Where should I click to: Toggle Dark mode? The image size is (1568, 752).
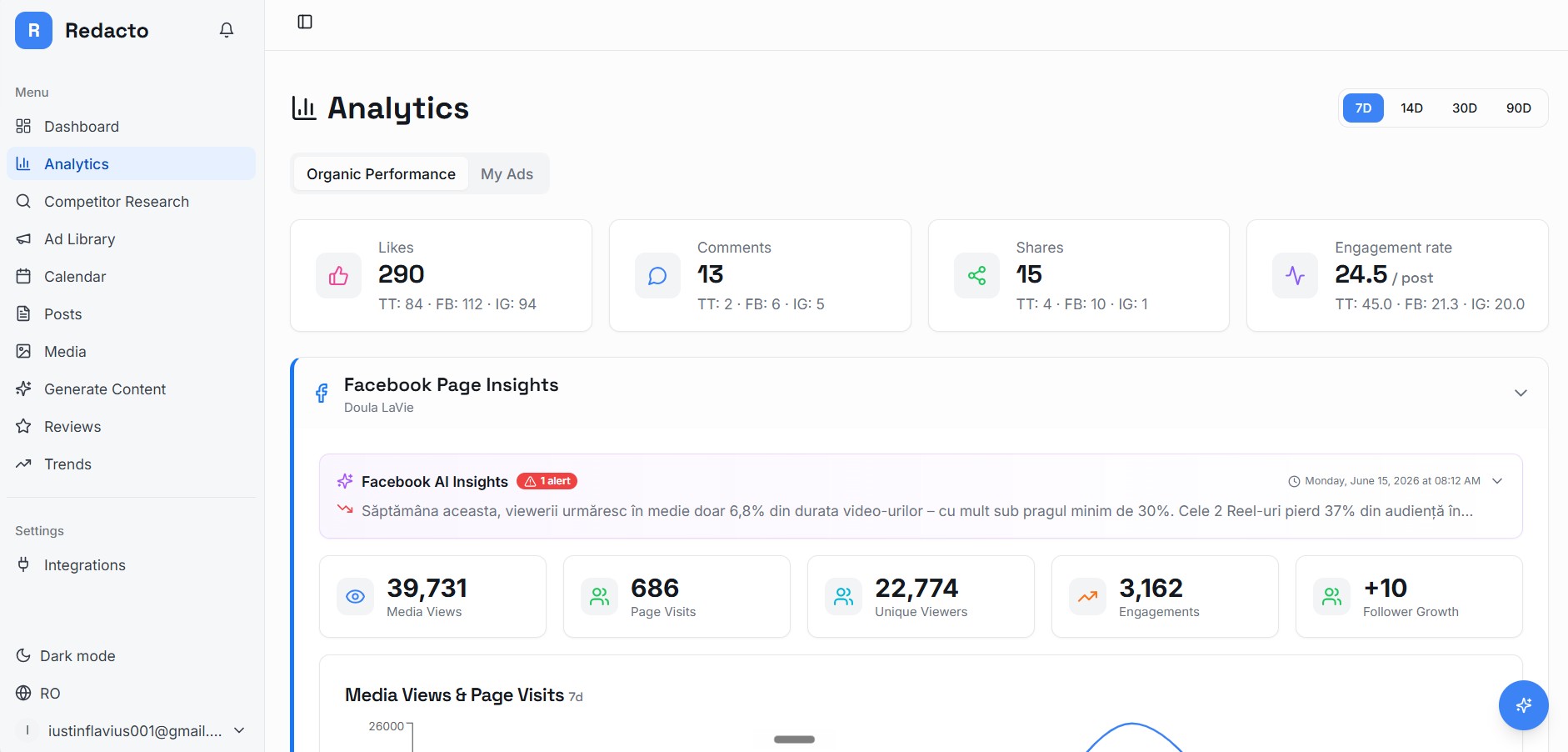[66, 656]
